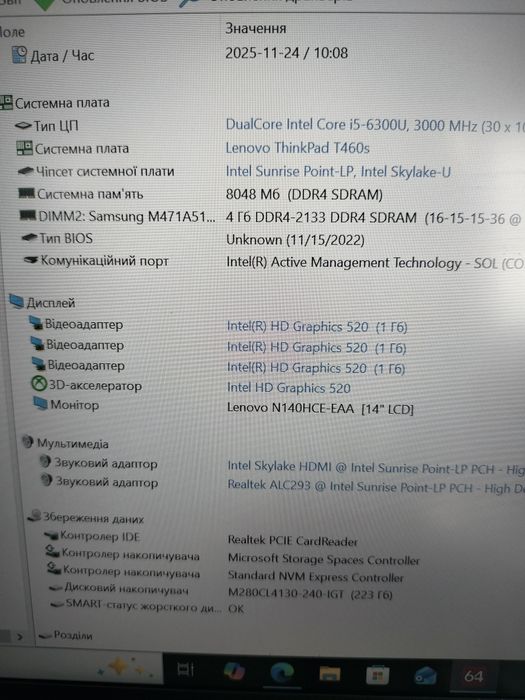Image resolution: width=525 pixels, height=700 pixels.
Task: Click the icon beside SMART-статус жорсткого диска
Action: click(x=57, y=604)
